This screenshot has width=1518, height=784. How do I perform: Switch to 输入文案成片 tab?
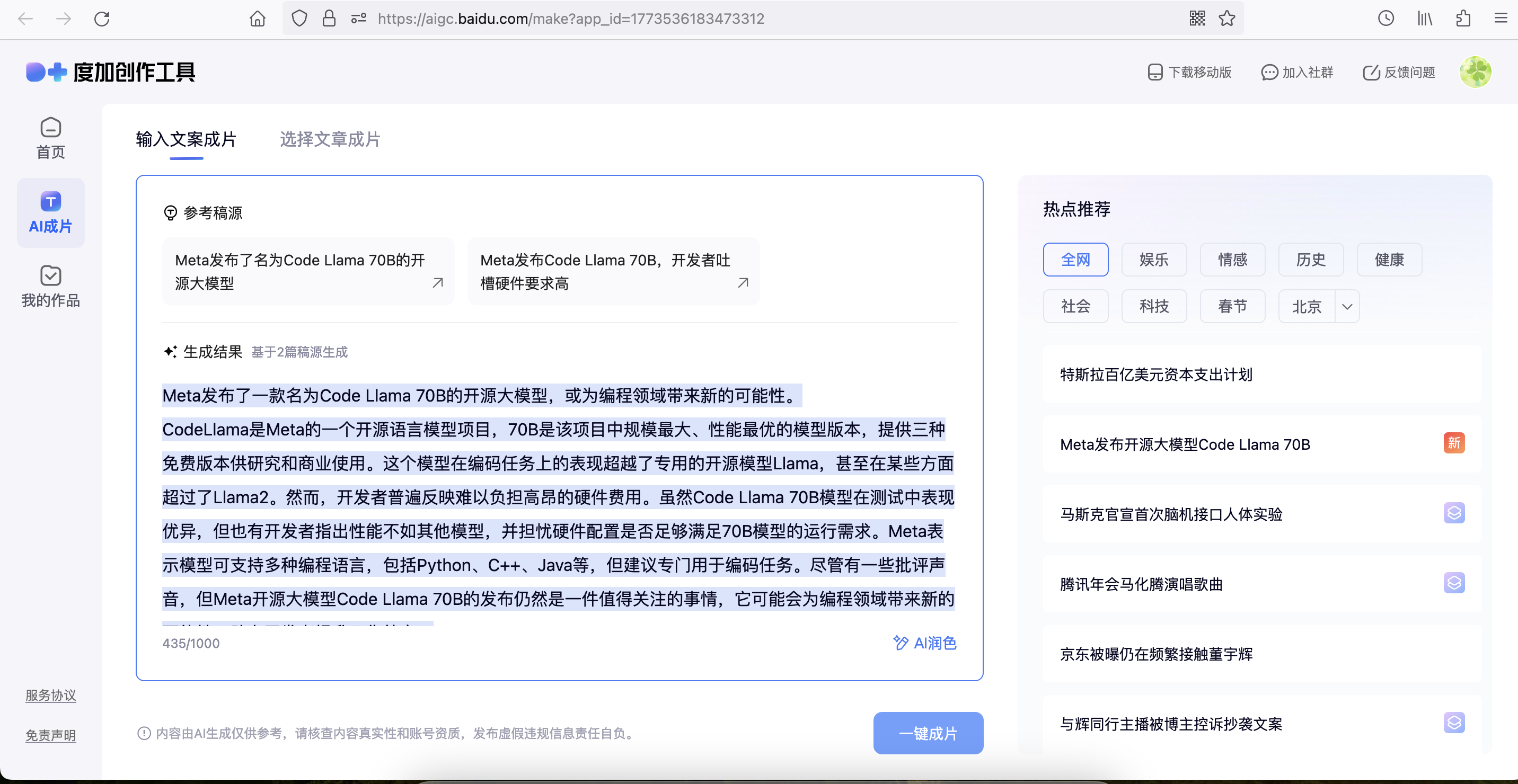pos(186,140)
